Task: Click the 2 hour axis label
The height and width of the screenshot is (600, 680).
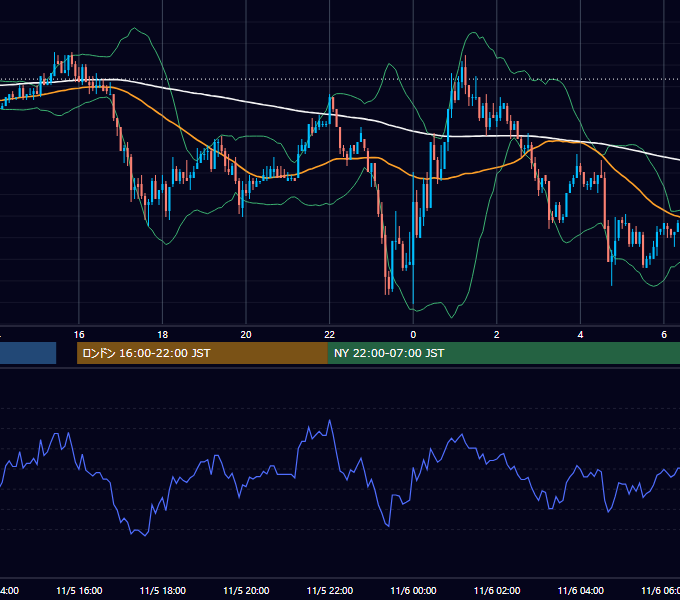Action: [497, 335]
